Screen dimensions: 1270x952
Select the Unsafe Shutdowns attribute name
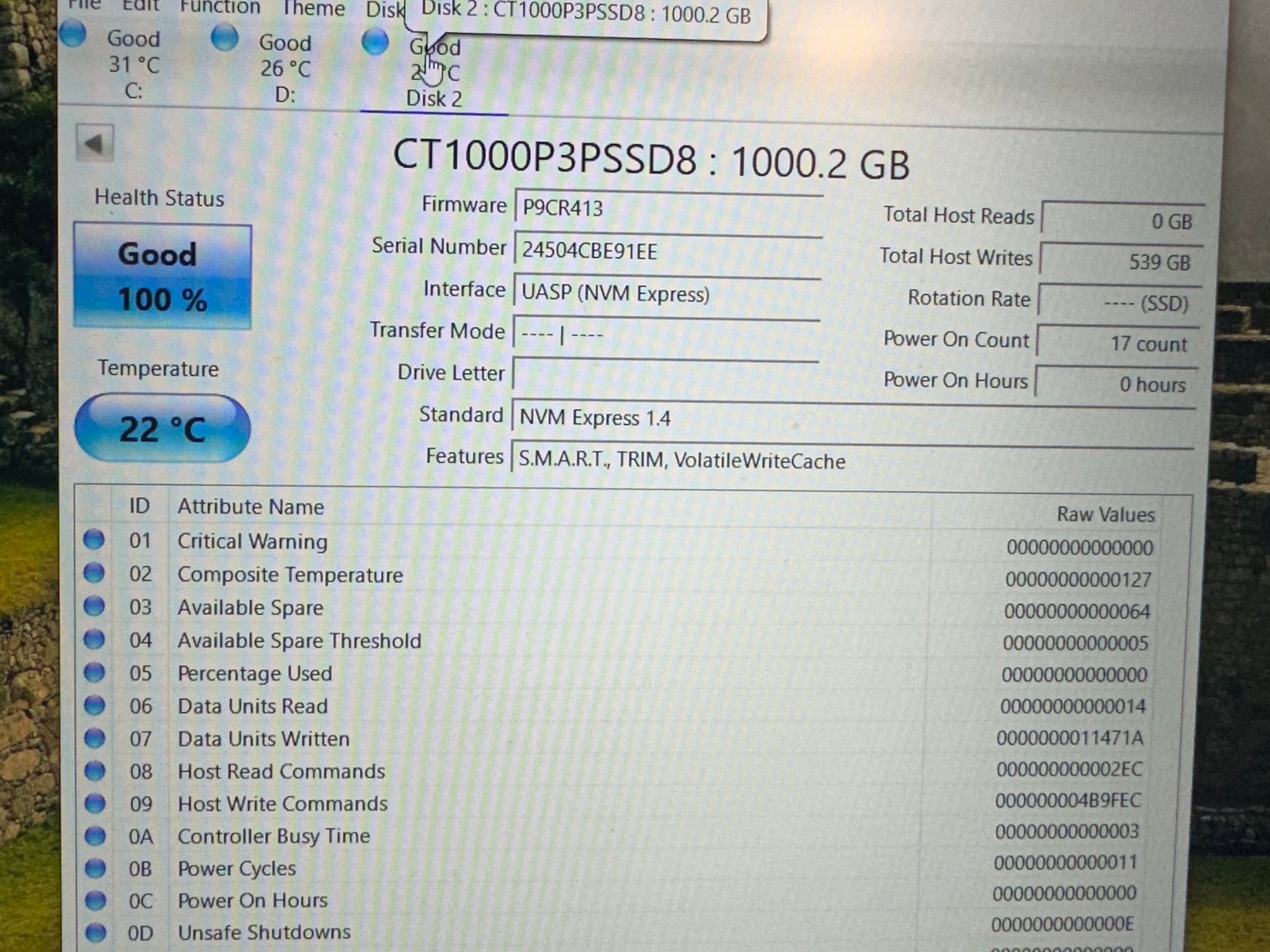point(264,932)
